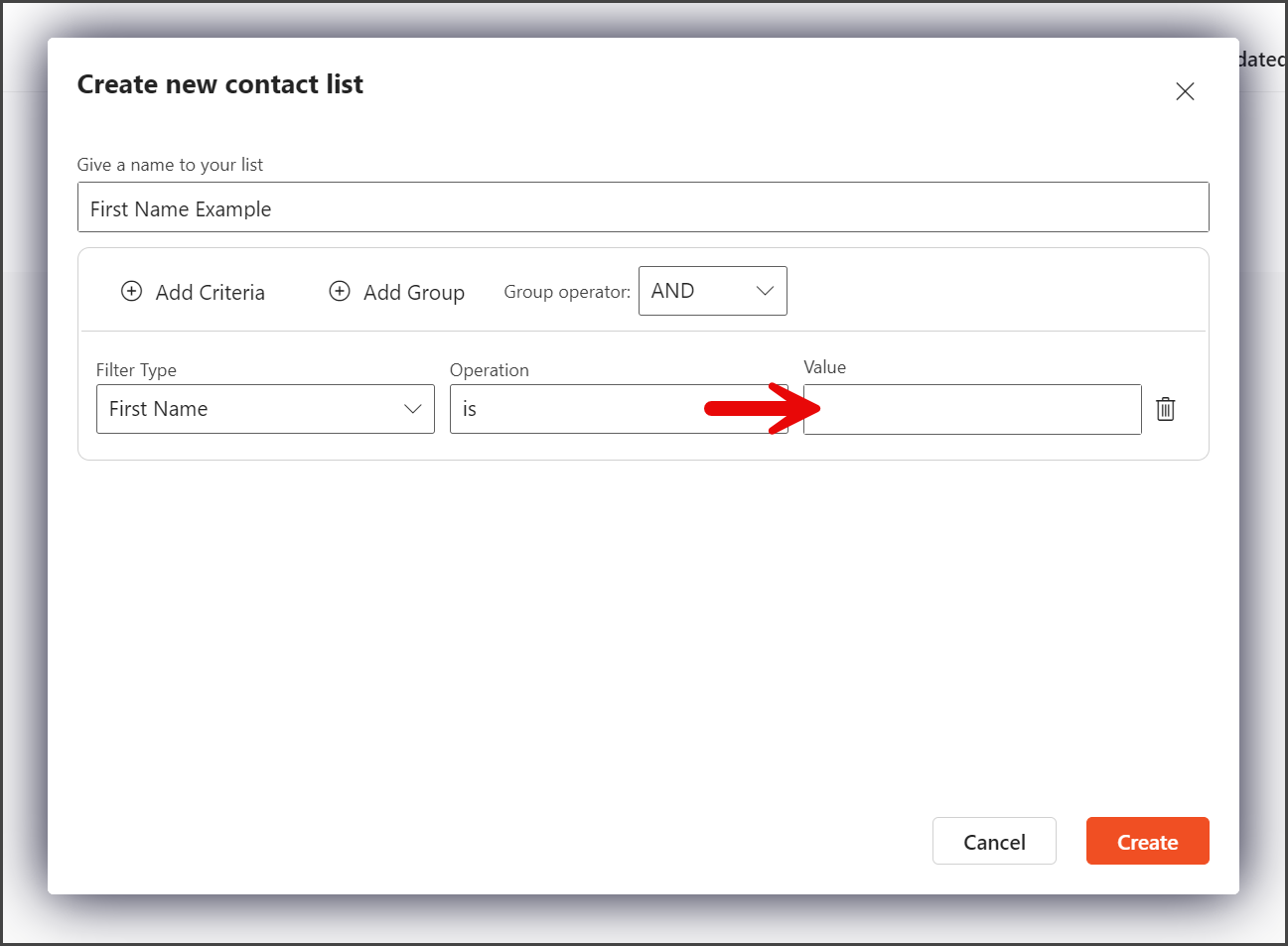The image size is (1288, 946).
Task: Open the Operation dropdown showing is
Action: pyautogui.click(x=619, y=409)
